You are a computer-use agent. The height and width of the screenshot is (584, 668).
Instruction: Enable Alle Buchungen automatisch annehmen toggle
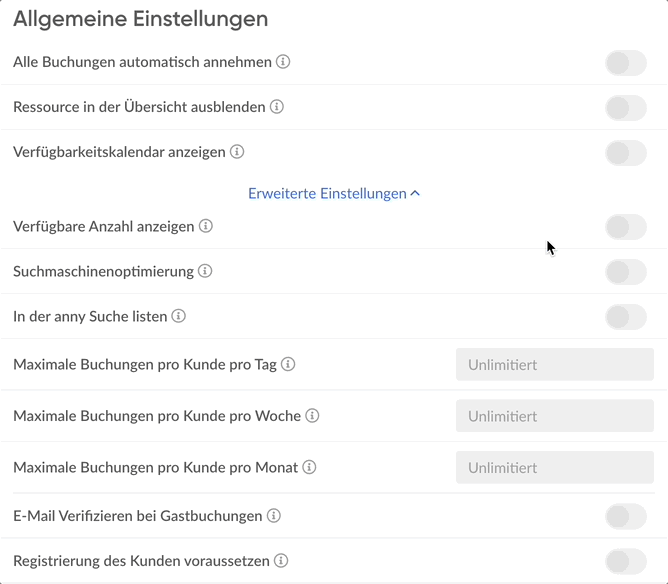(626, 63)
